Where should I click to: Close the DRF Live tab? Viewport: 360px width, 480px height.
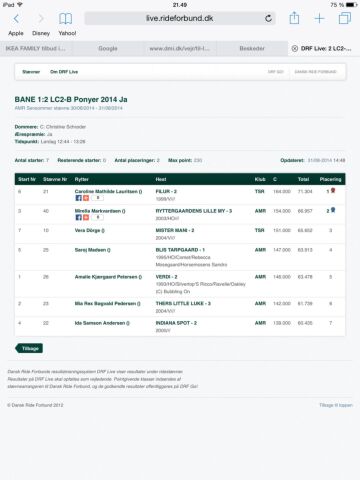click(x=295, y=48)
